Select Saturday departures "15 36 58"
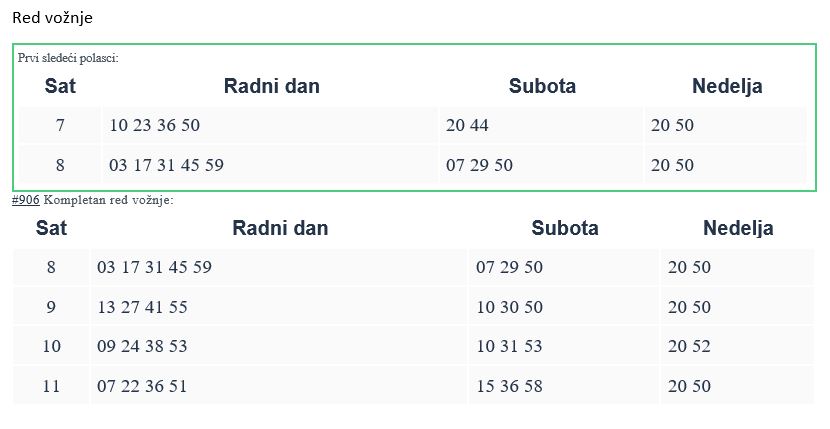 (x=509, y=386)
